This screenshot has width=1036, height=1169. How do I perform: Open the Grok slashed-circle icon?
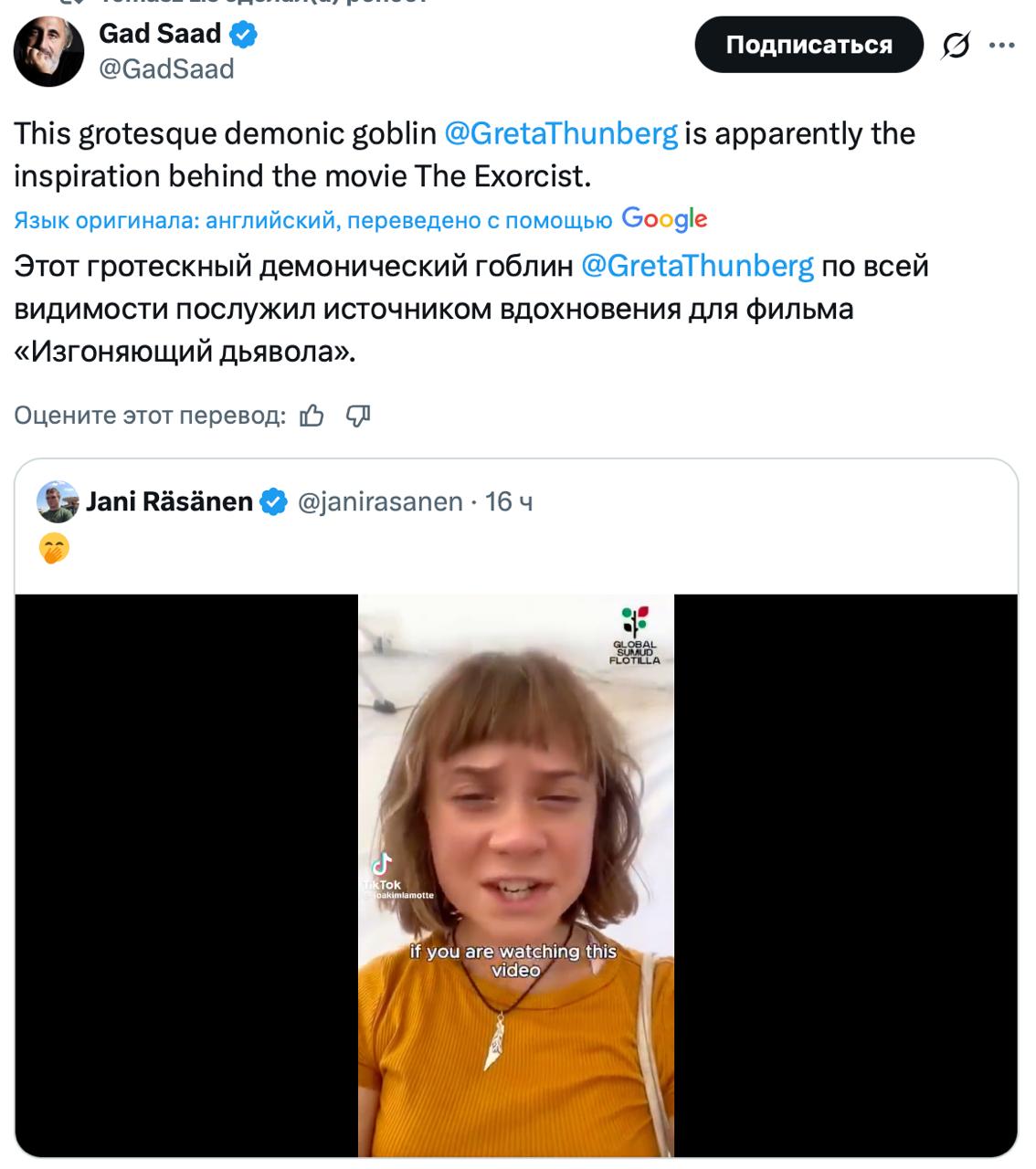coord(956,45)
